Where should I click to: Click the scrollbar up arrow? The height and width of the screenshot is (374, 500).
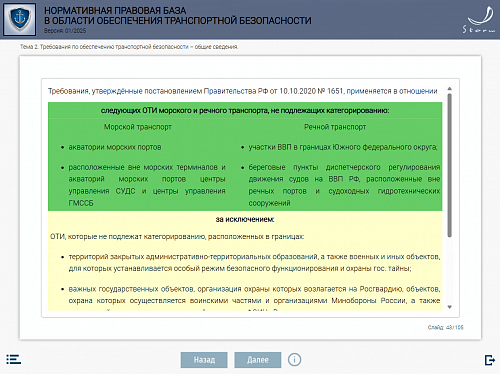[449, 89]
